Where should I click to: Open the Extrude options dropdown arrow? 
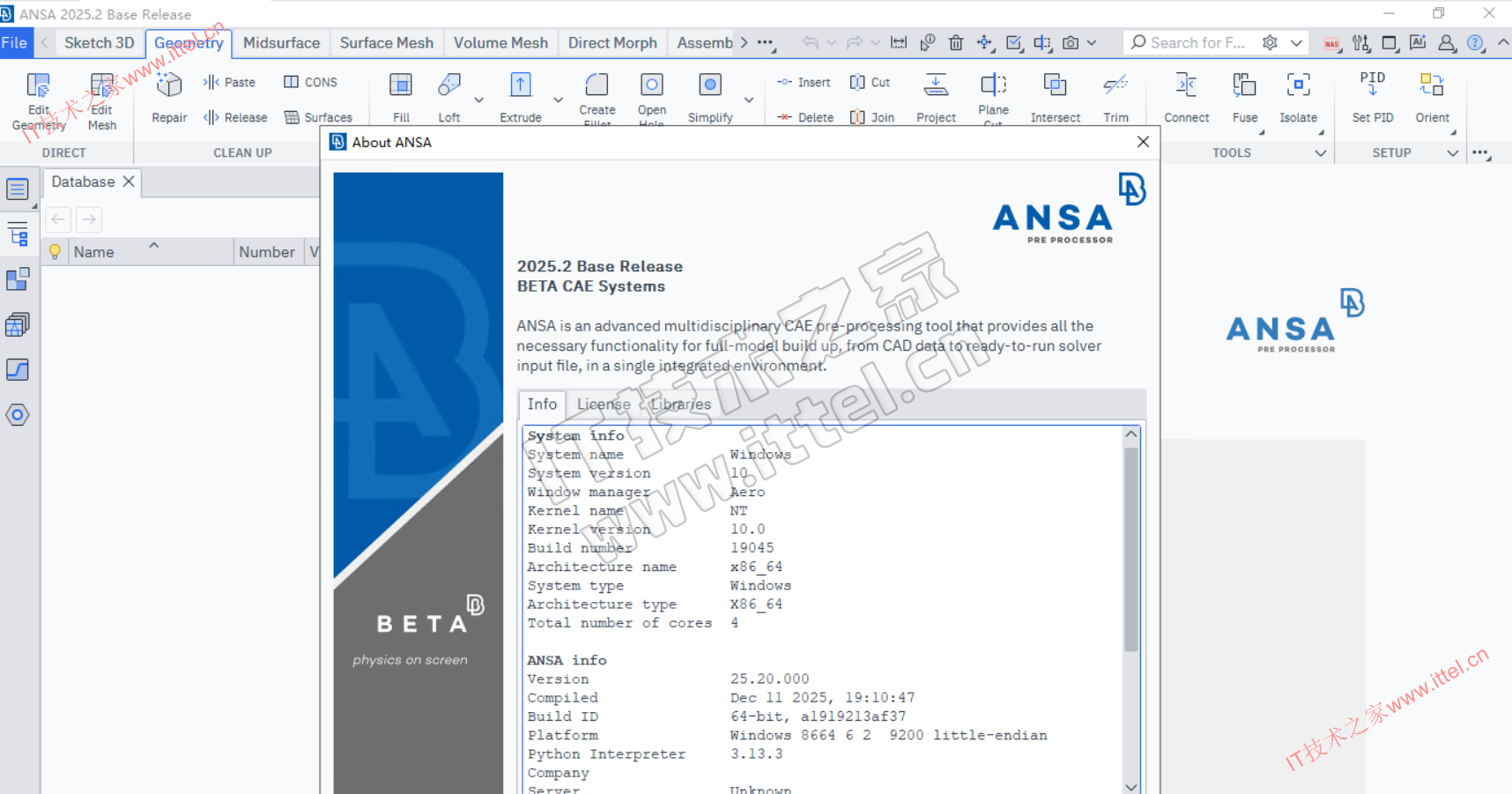[x=558, y=100]
